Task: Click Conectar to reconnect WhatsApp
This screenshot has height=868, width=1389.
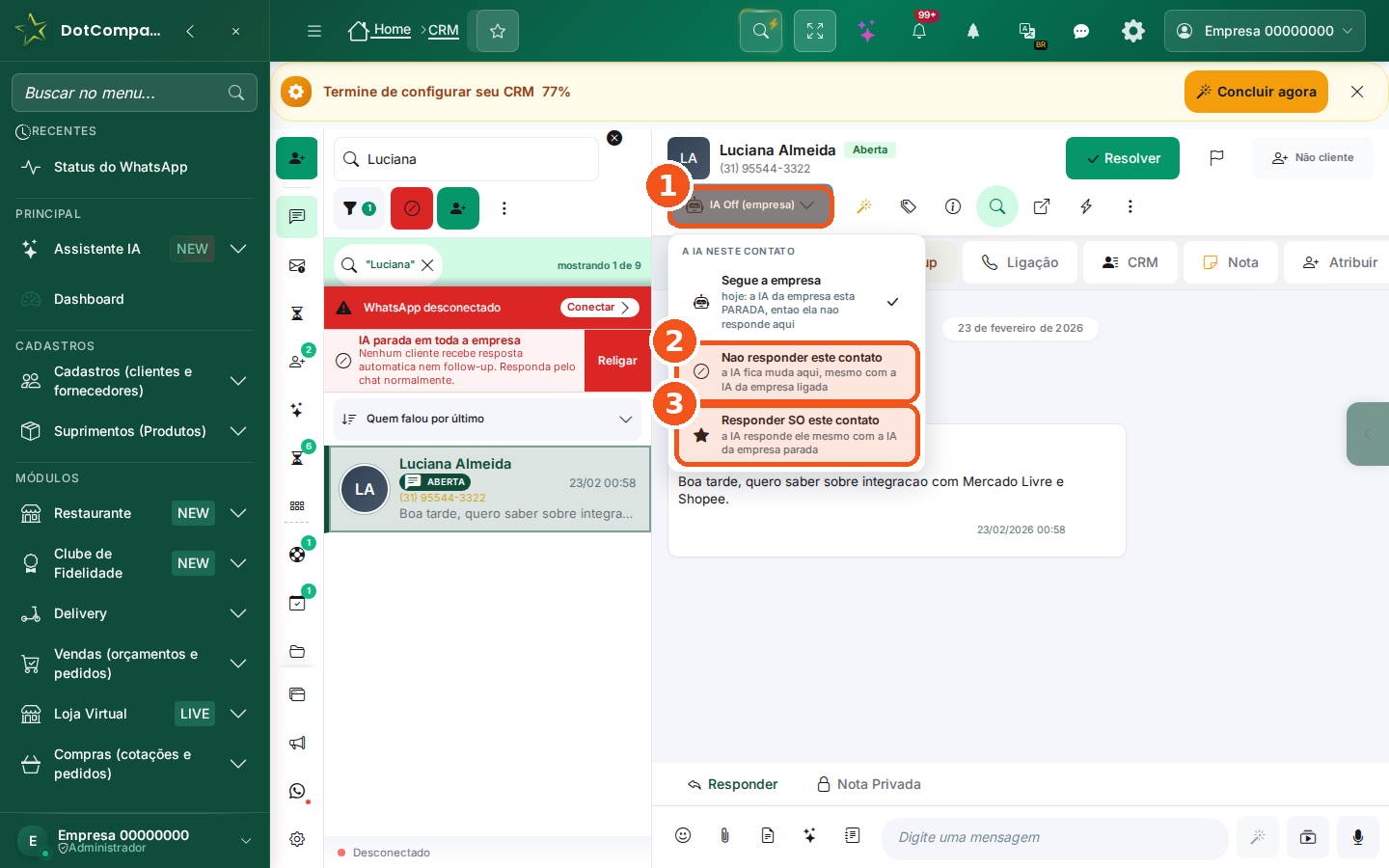Action: point(600,308)
